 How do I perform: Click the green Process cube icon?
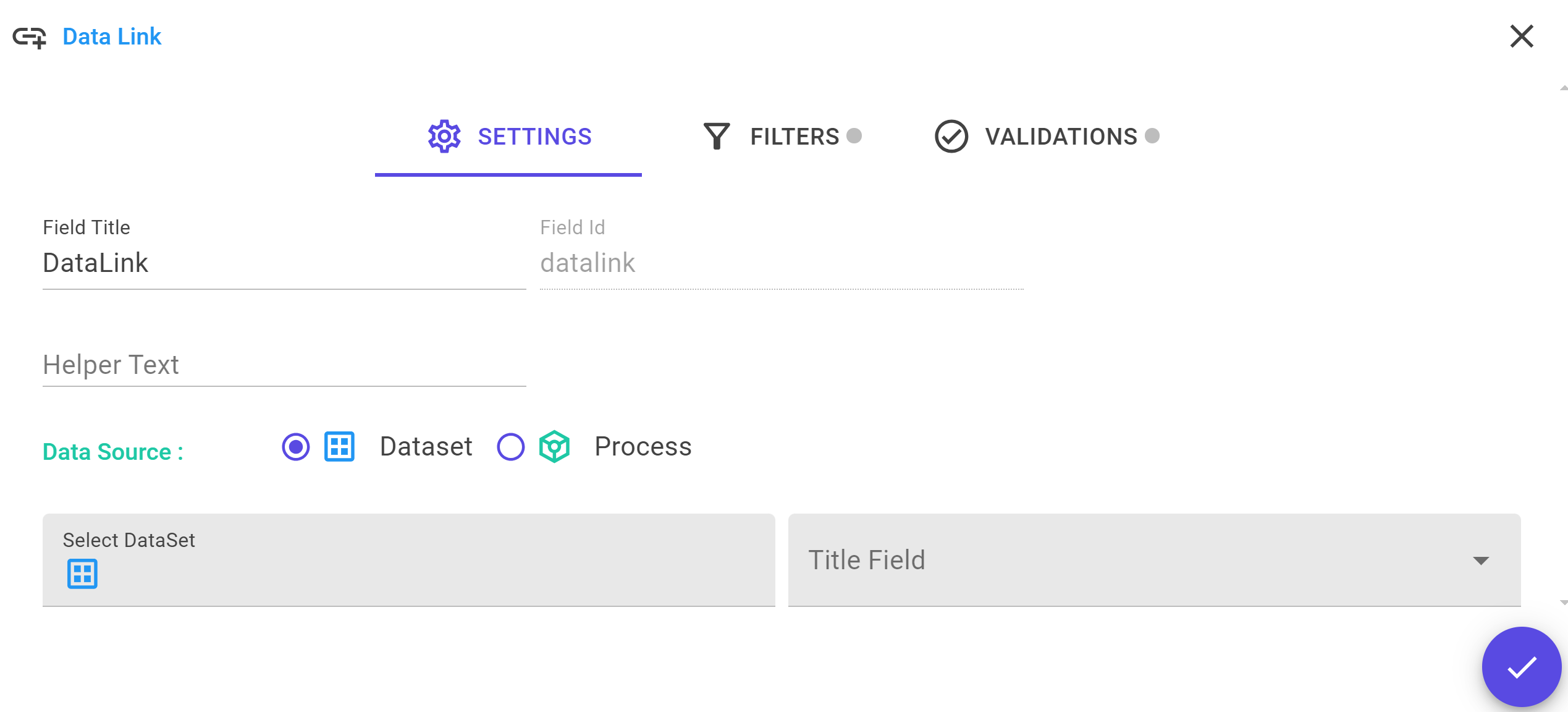[554, 447]
